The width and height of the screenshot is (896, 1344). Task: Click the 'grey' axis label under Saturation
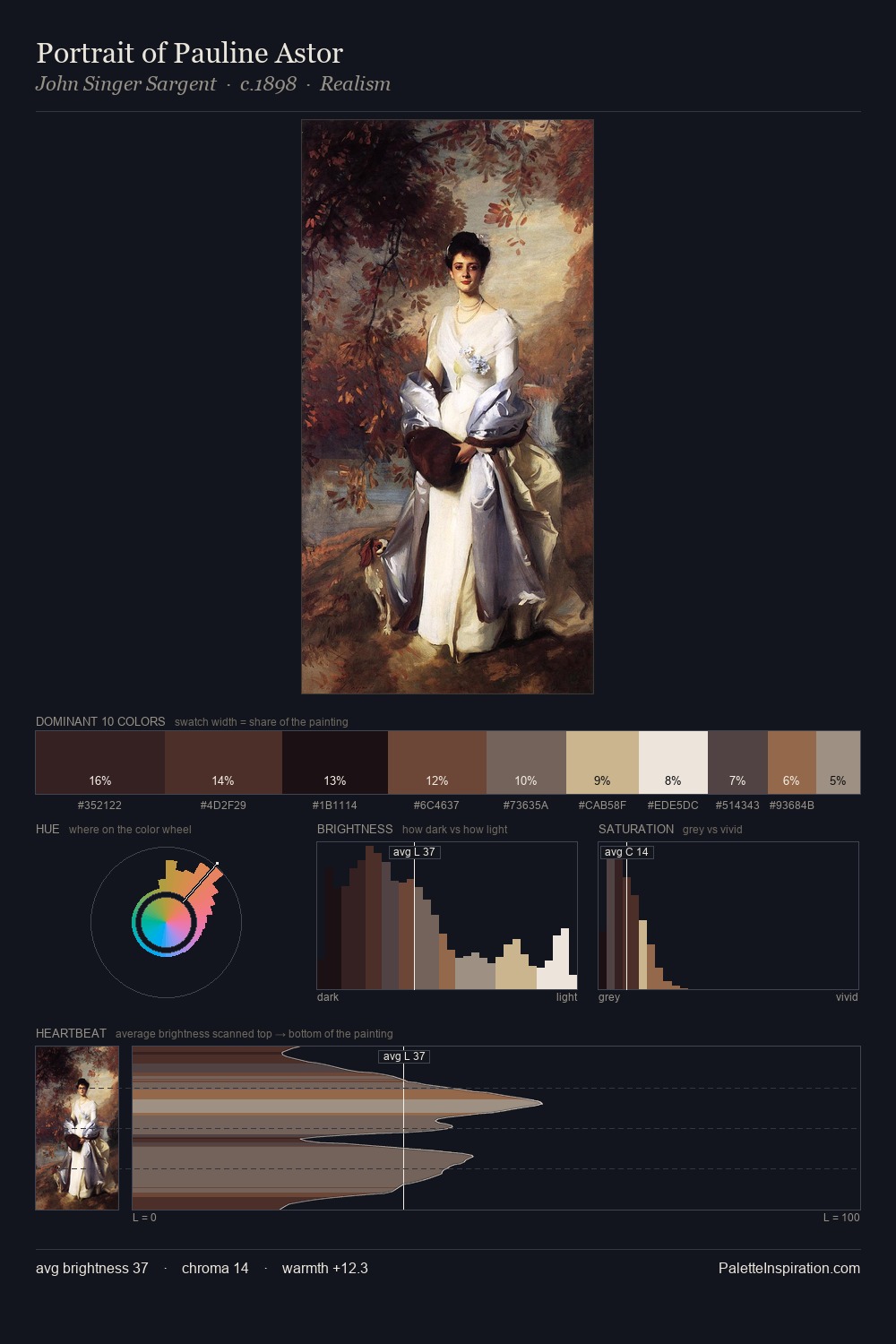coord(609,997)
